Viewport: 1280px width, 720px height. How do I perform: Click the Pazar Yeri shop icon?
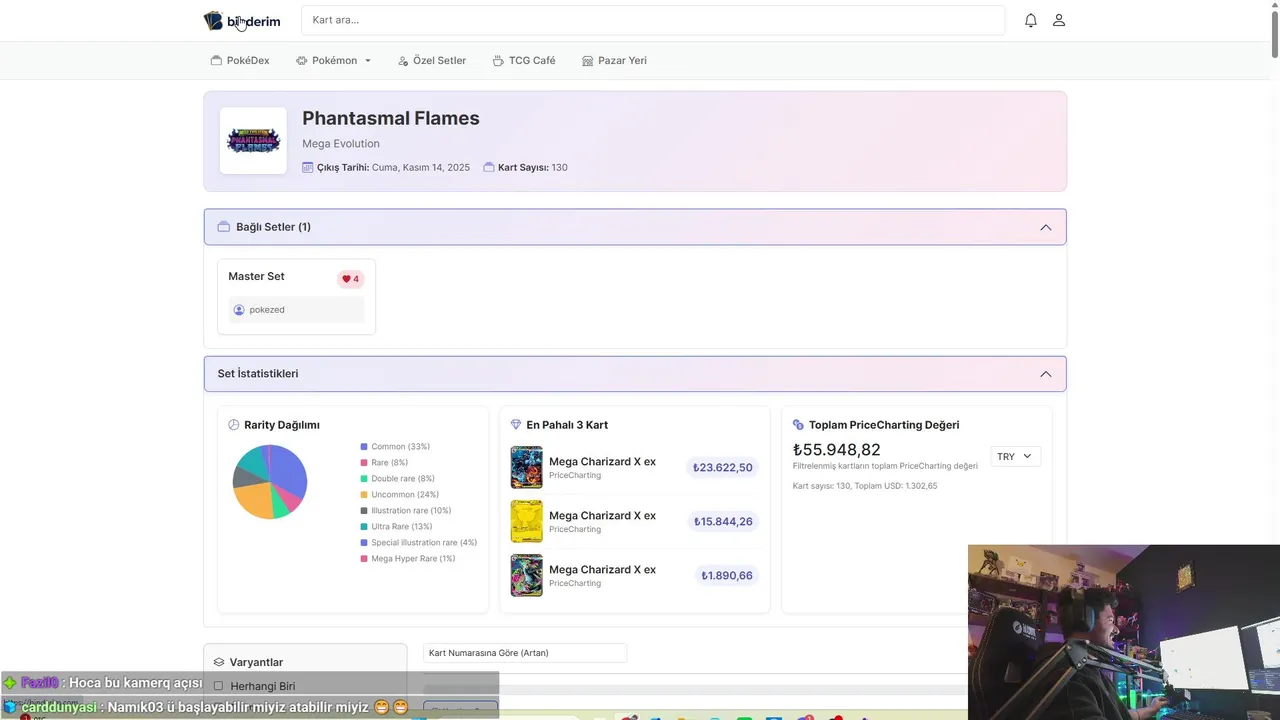tap(587, 60)
